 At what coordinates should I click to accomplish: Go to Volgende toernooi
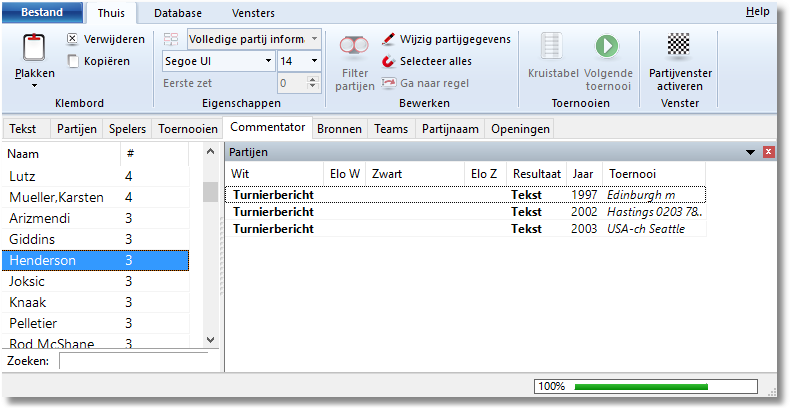607,48
